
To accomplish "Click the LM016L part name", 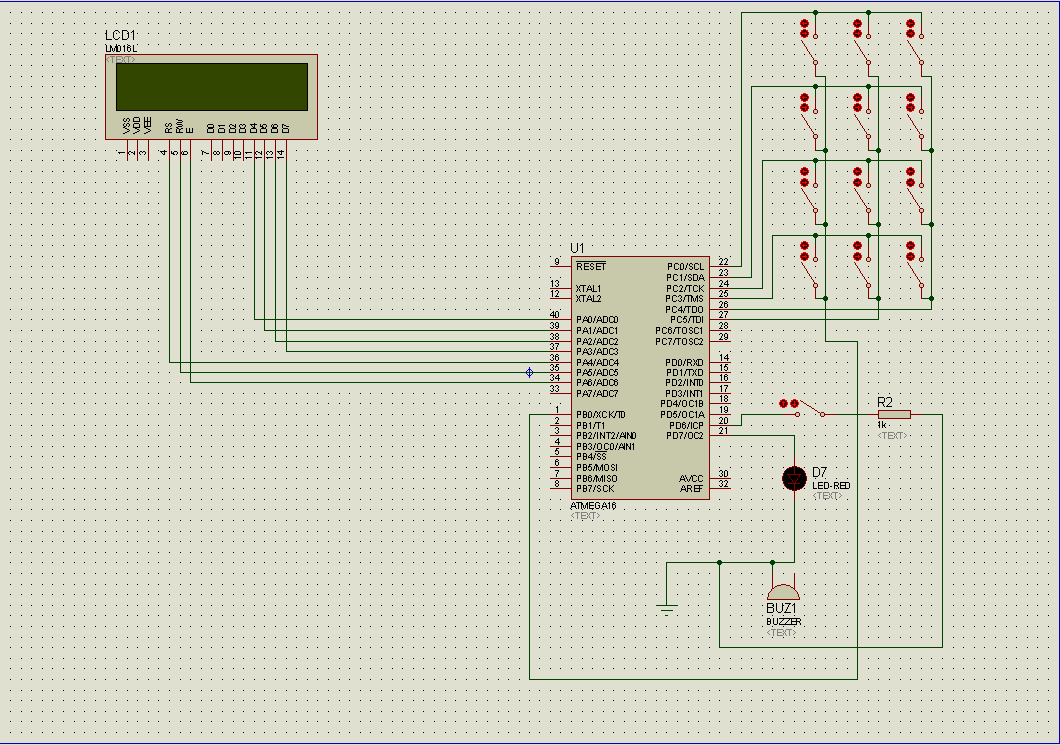I will [121, 49].
